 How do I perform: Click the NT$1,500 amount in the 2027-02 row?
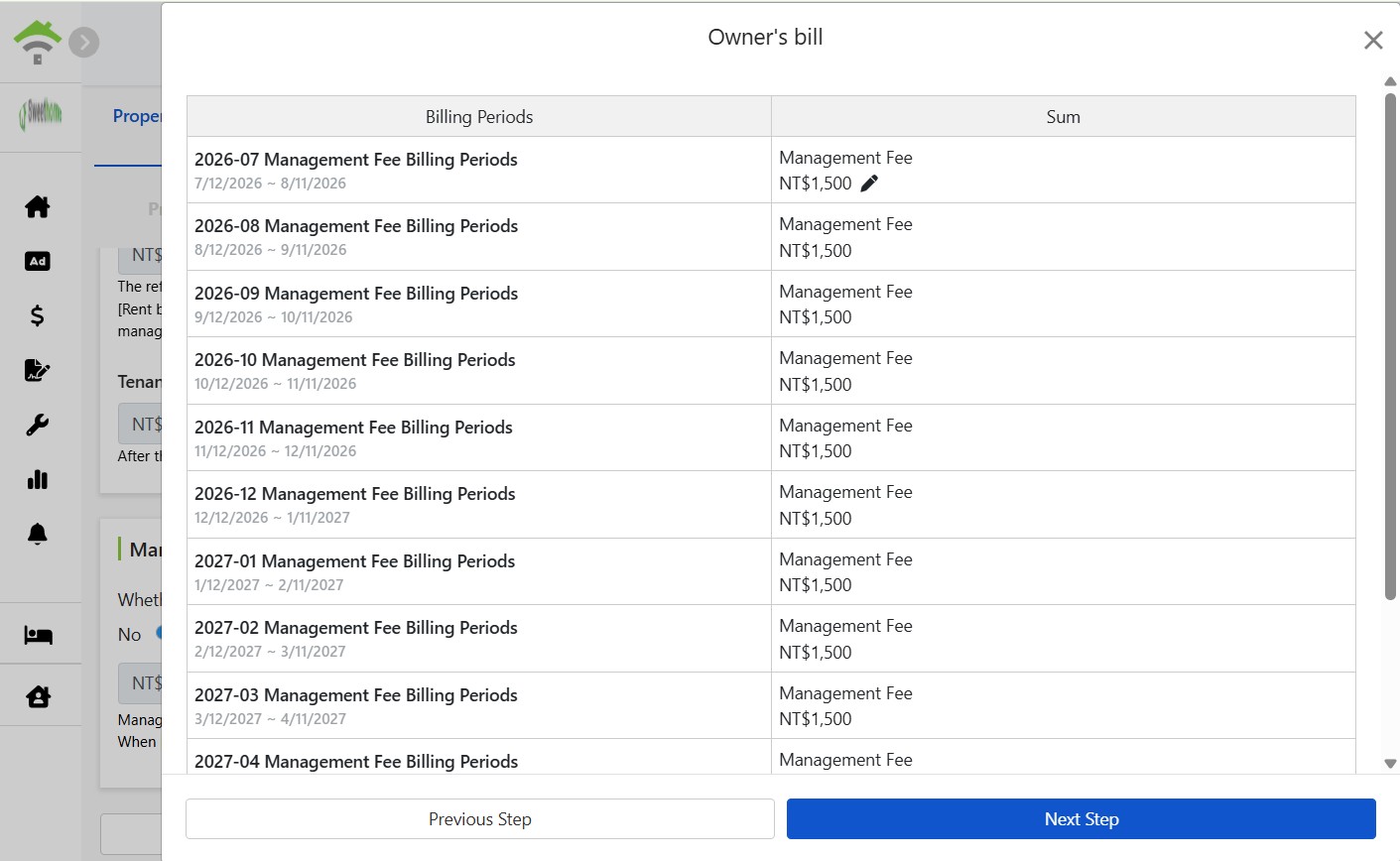click(816, 653)
